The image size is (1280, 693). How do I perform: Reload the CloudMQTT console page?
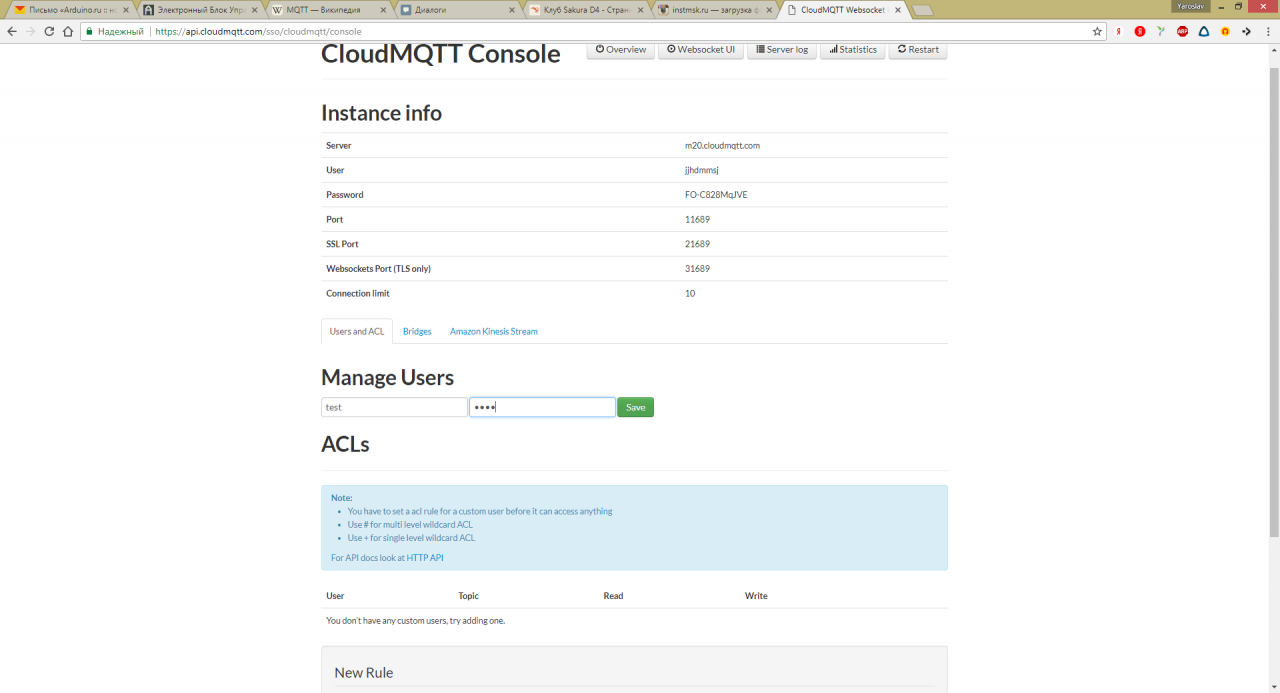pyautogui.click(x=49, y=31)
